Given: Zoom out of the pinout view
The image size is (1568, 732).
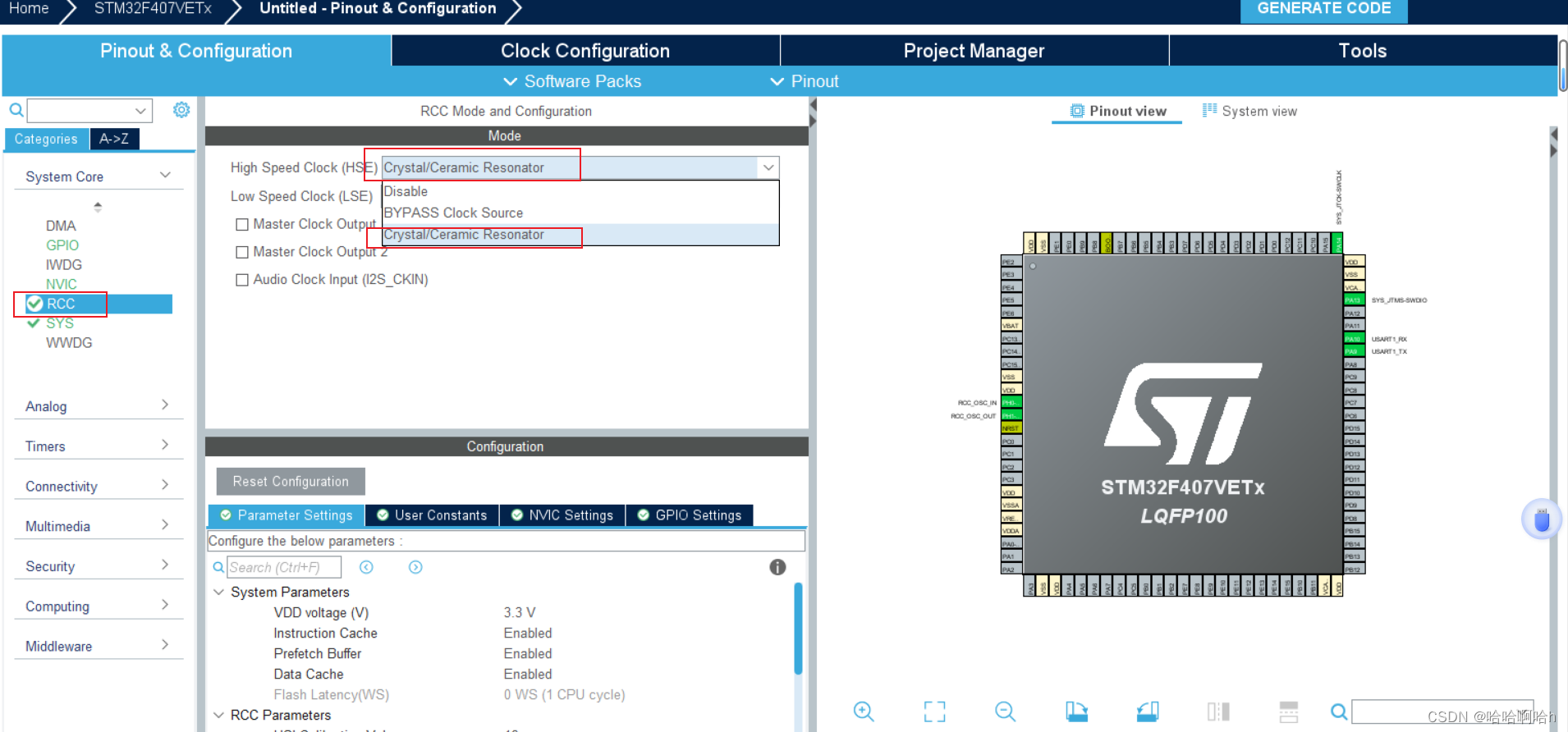Looking at the screenshot, I should coord(1005,711).
